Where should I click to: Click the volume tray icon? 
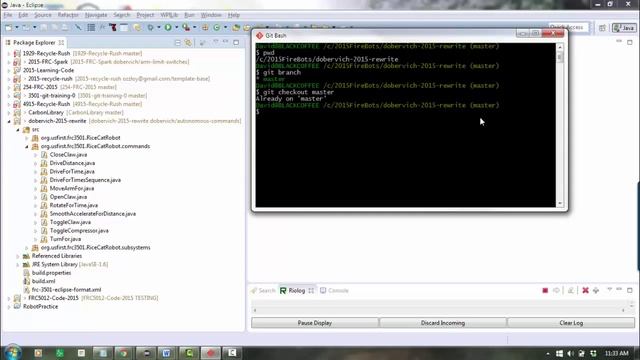pos(571,353)
